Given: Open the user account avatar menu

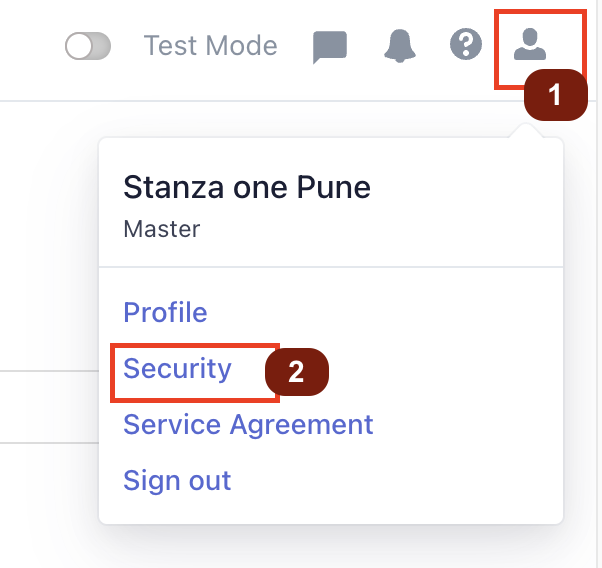Looking at the screenshot, I should pyautogui.click(x=530, y=44).
